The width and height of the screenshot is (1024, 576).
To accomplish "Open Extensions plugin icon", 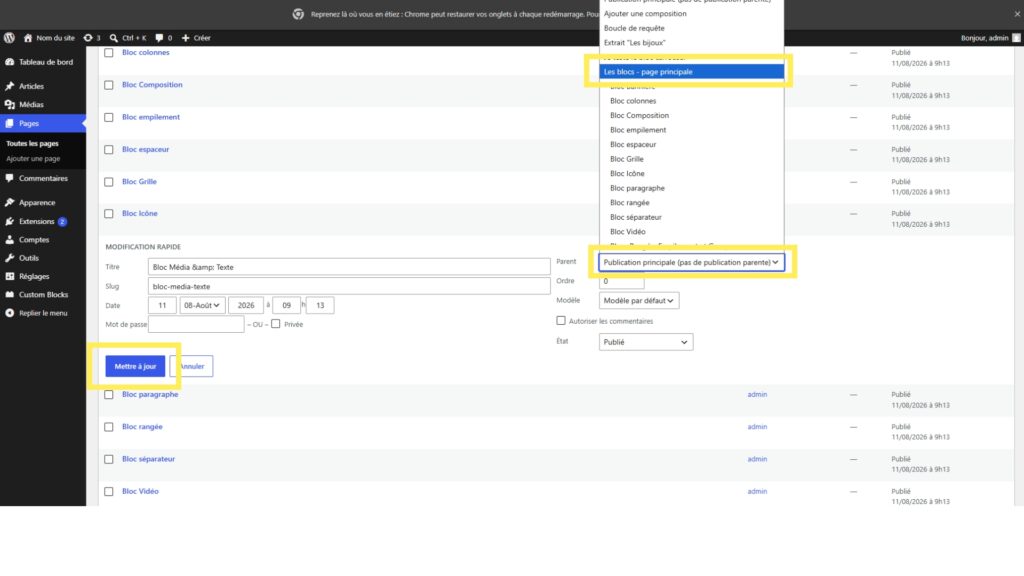I will tap(10, 221).
